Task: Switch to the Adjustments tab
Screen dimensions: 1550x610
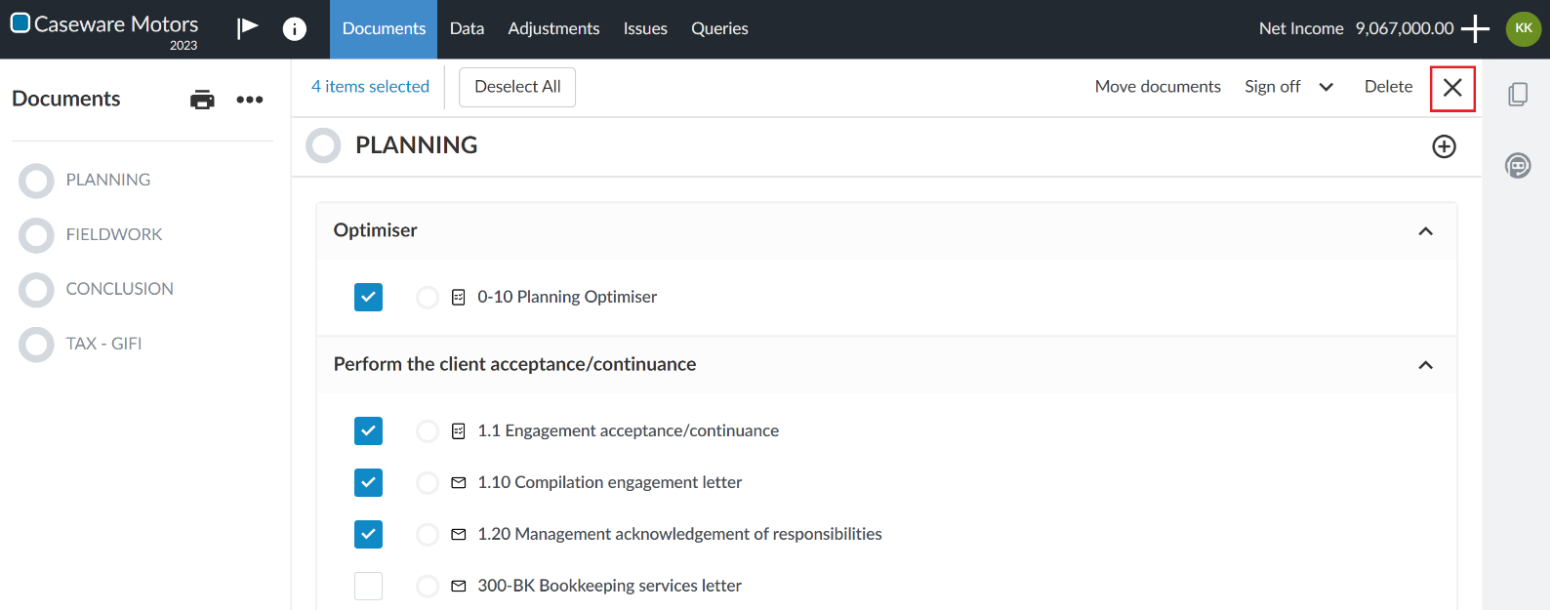Action: tap(553, 29)
